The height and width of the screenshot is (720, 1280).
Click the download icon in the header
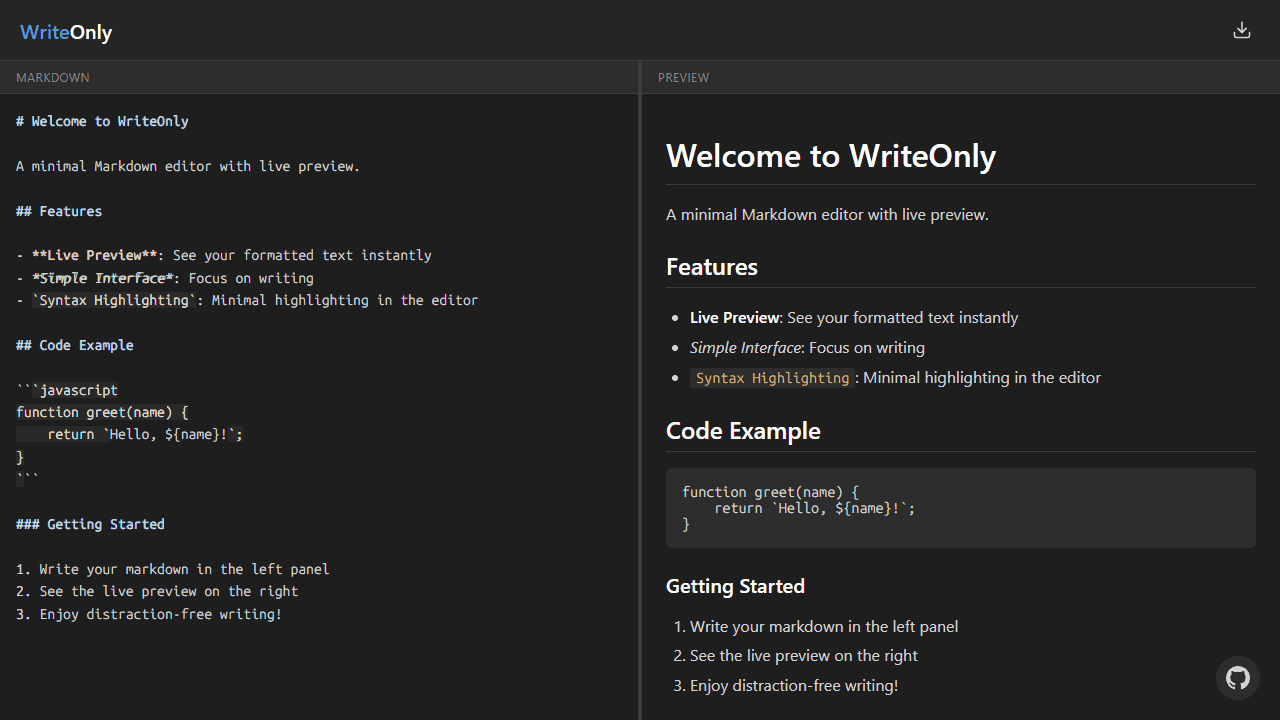pos(1242,30)
